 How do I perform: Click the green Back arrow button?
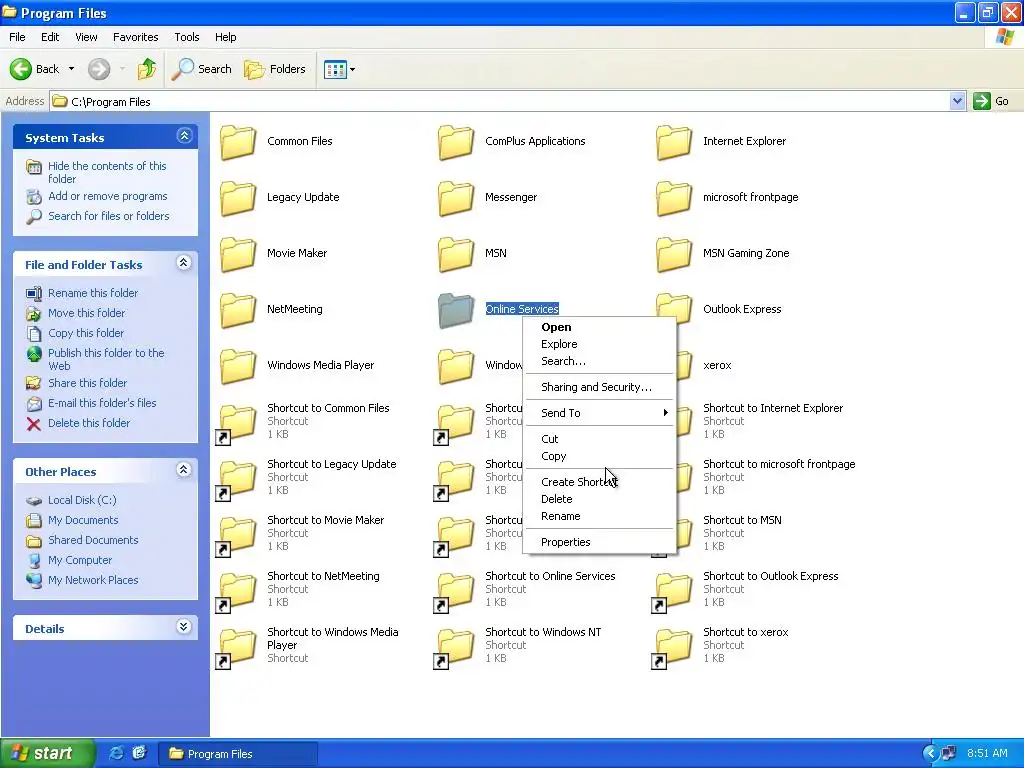pyautogui.click(x=21, y=69)
